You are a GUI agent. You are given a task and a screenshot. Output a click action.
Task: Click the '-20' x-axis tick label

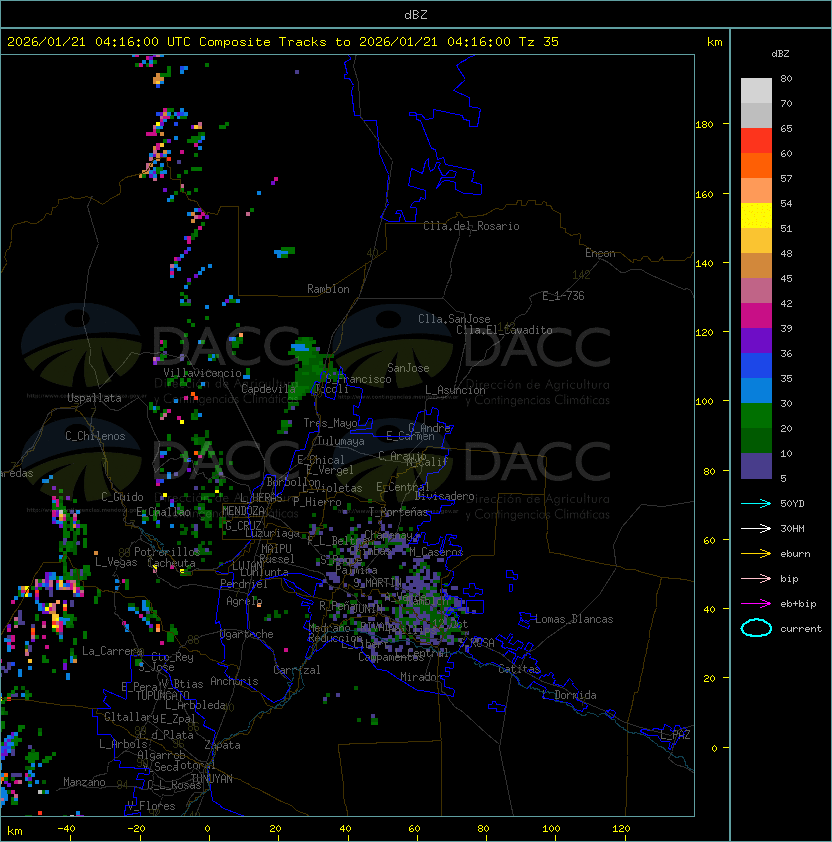click(x=136, y=829)
